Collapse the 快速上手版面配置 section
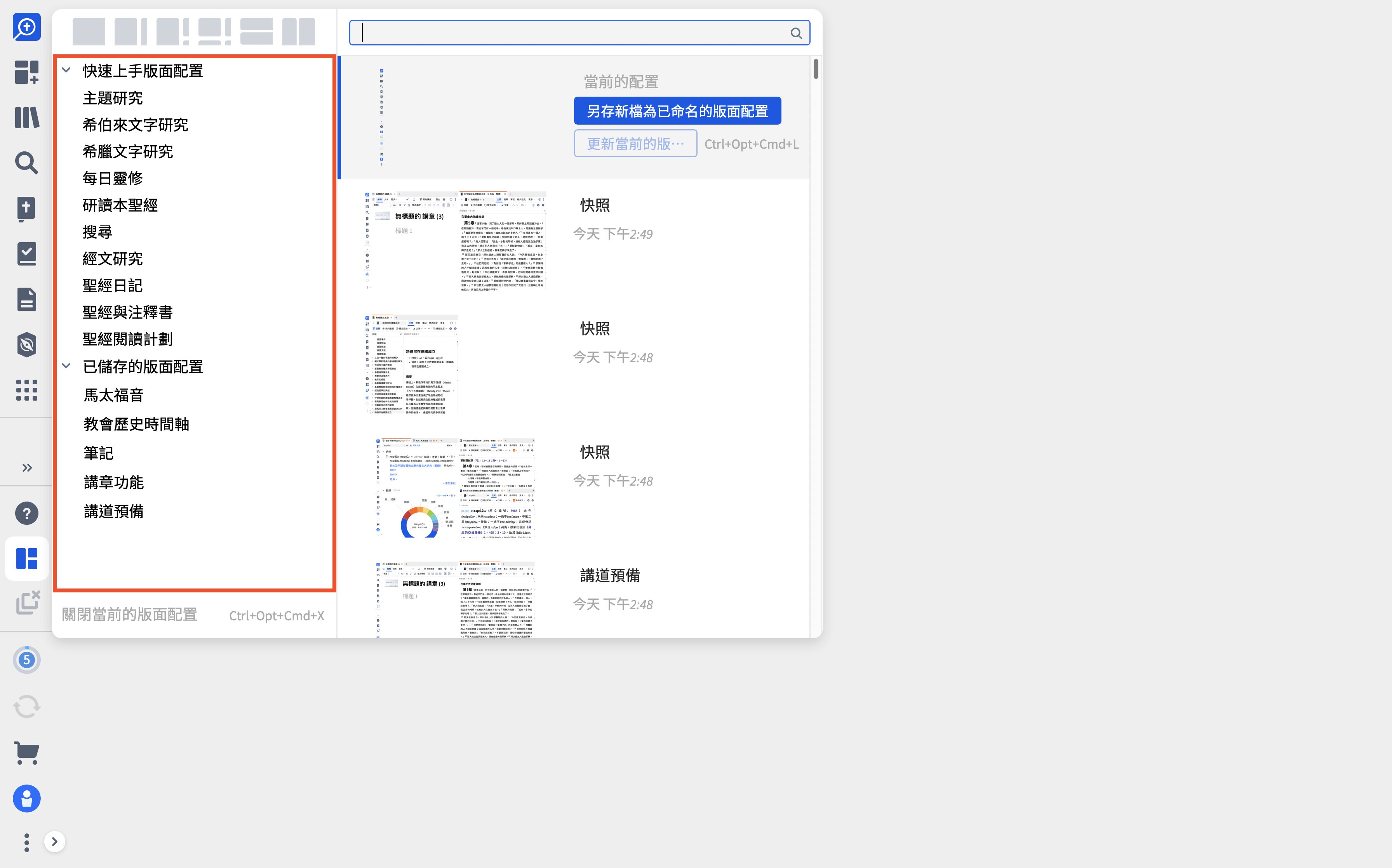 [66, 70]
